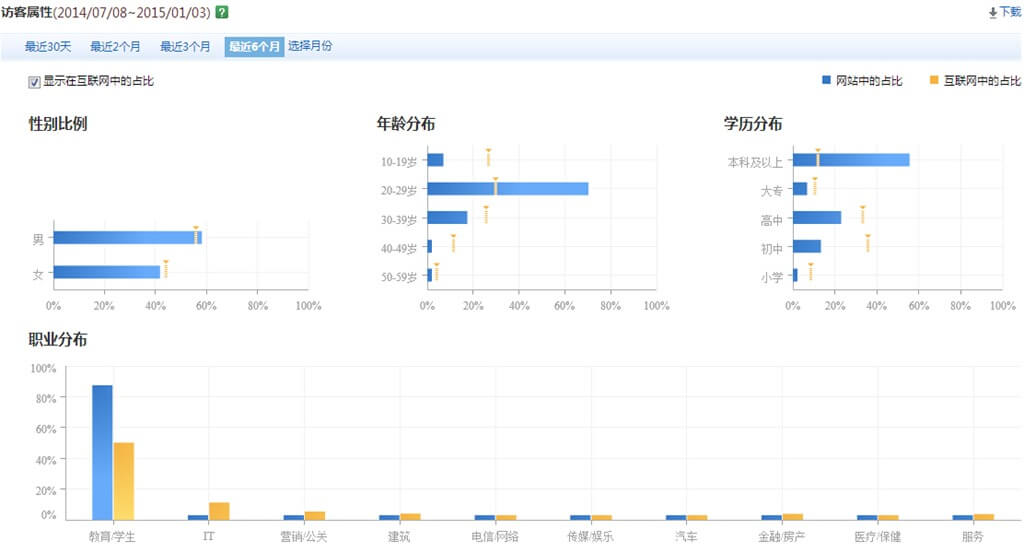Screen dimensions: 1024x553
Task: Click the 医疗/保健 category label
Action: [x=877, y=537]
